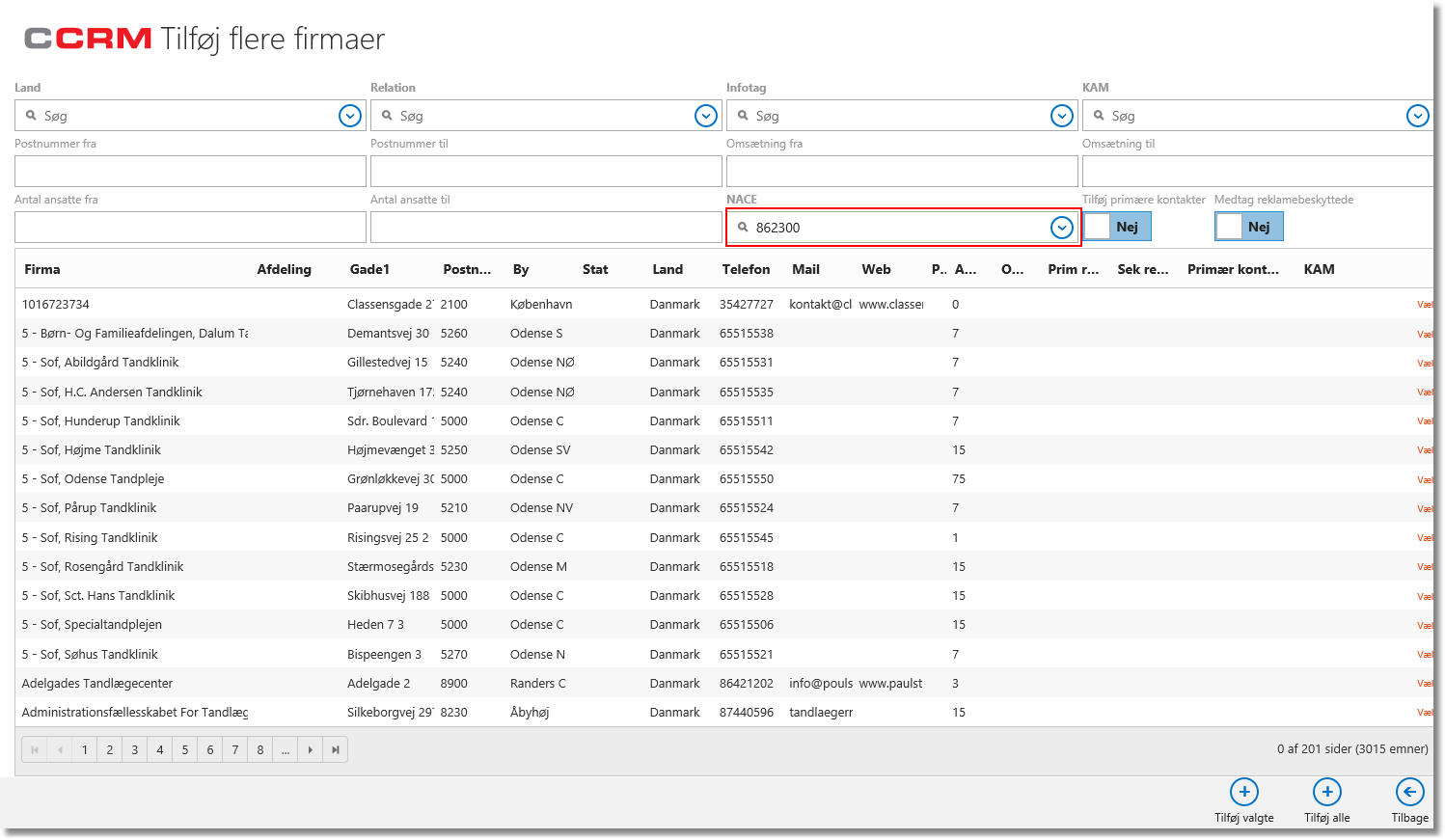Select row 5 - Sof, Rising Tandklinik
This screenshot has height=840, width=1445.
723,537
